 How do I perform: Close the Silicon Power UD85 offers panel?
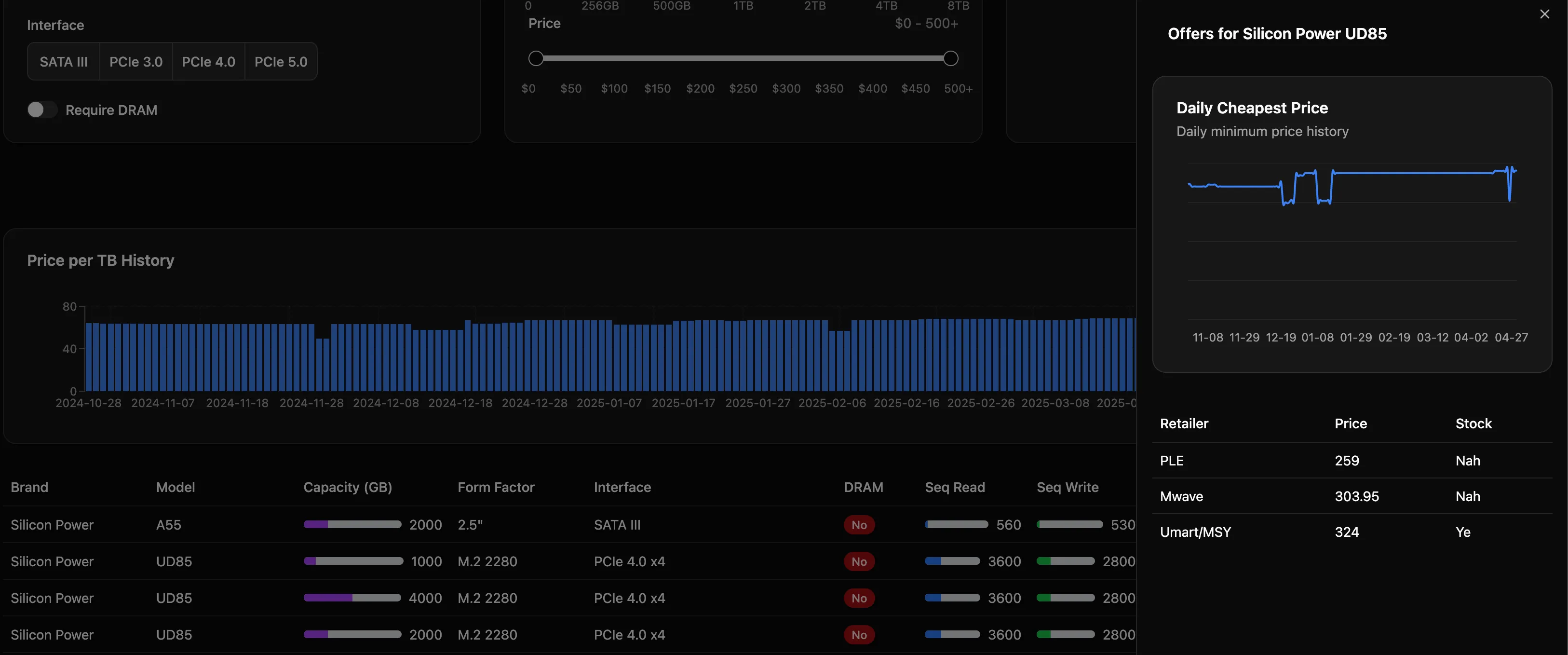[x=1544, y=14]
